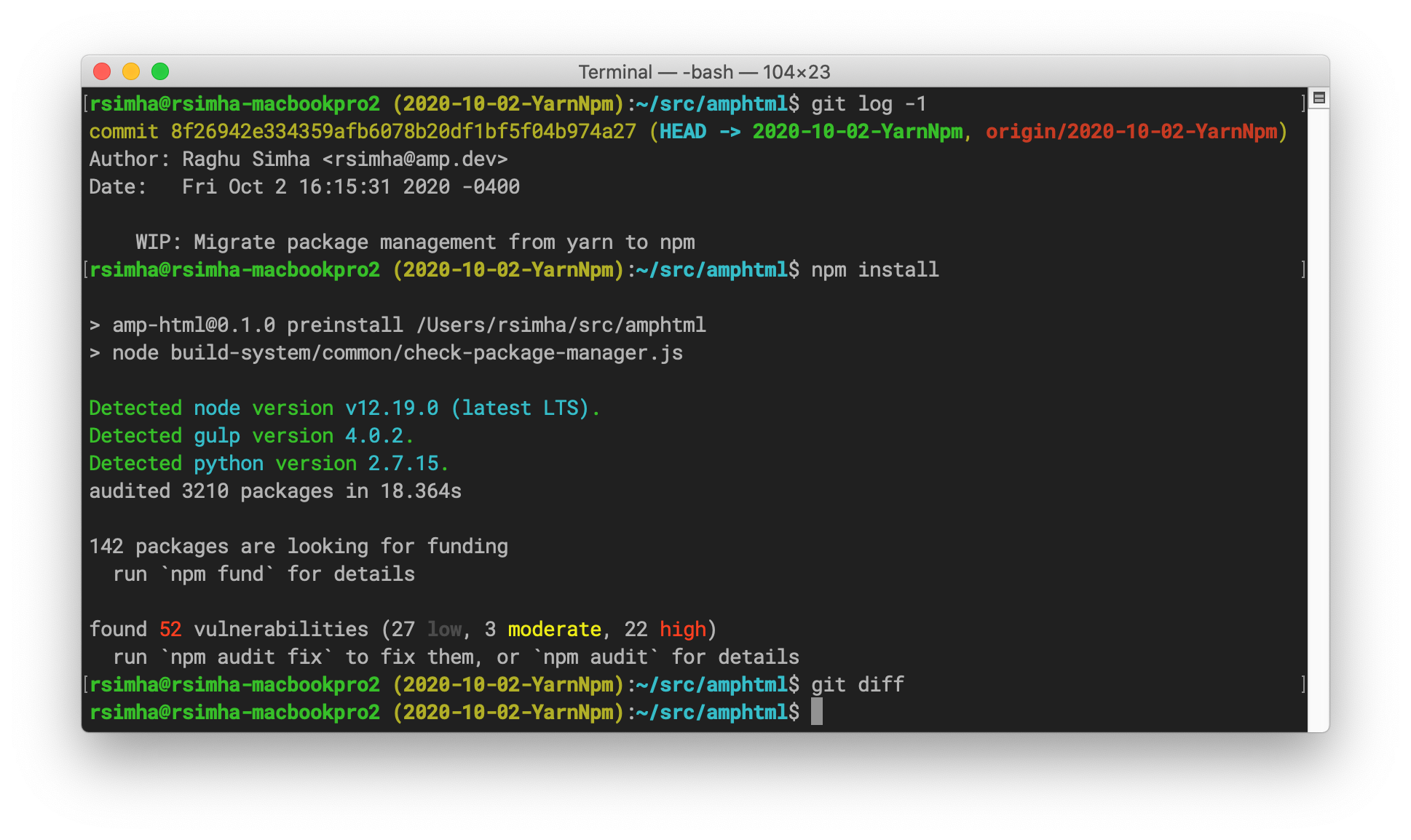Click the red origin/2020-10-02-YarnNpm branch text
This screenshot has width=1411, height=840.
pos(1131,132)
